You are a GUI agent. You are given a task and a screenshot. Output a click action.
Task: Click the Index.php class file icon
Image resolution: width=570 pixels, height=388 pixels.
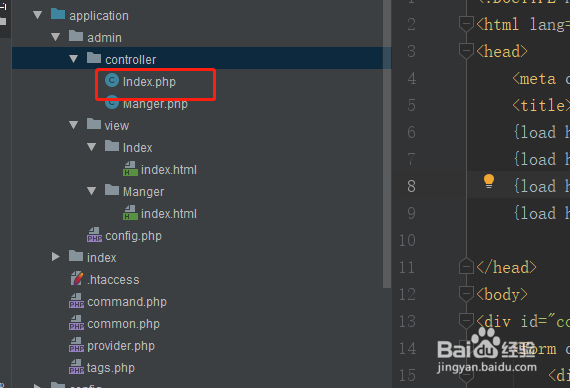point(112,80)
